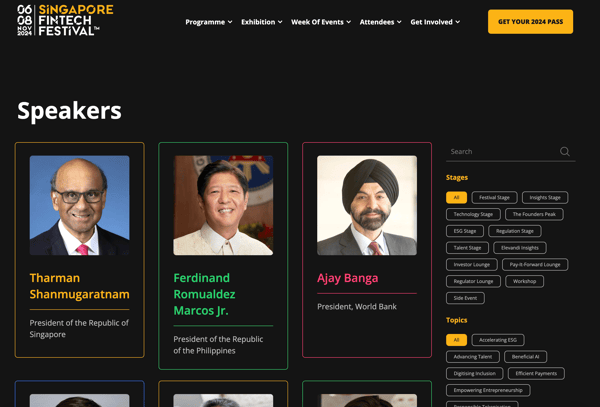Select the All filter under Stages
The width and height of the screenshot is (600, 407).
tap(456, 198)
